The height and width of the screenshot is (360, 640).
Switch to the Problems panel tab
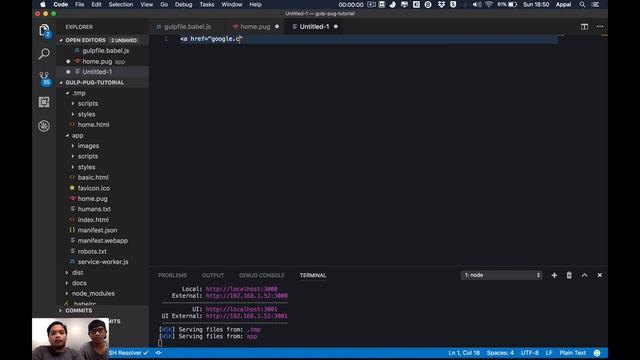click(x=172, y=276)
